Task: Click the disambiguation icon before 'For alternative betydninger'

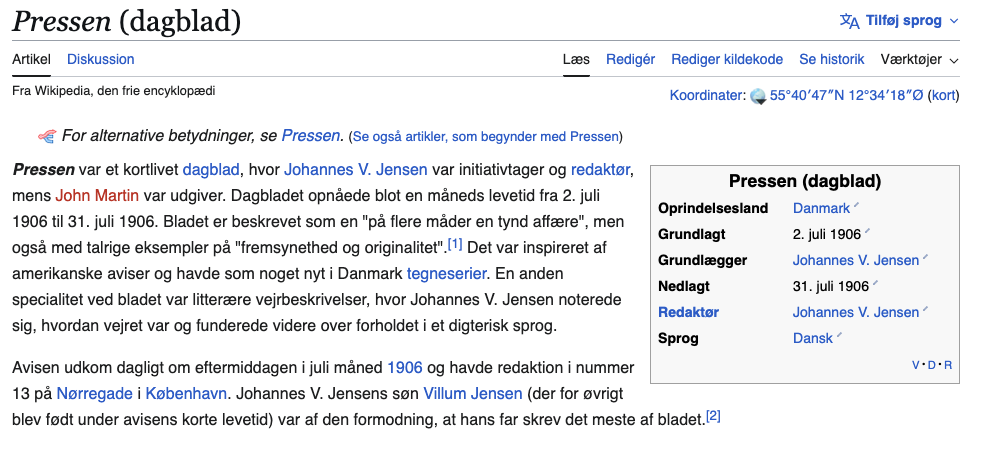Action: click(46, 136)
